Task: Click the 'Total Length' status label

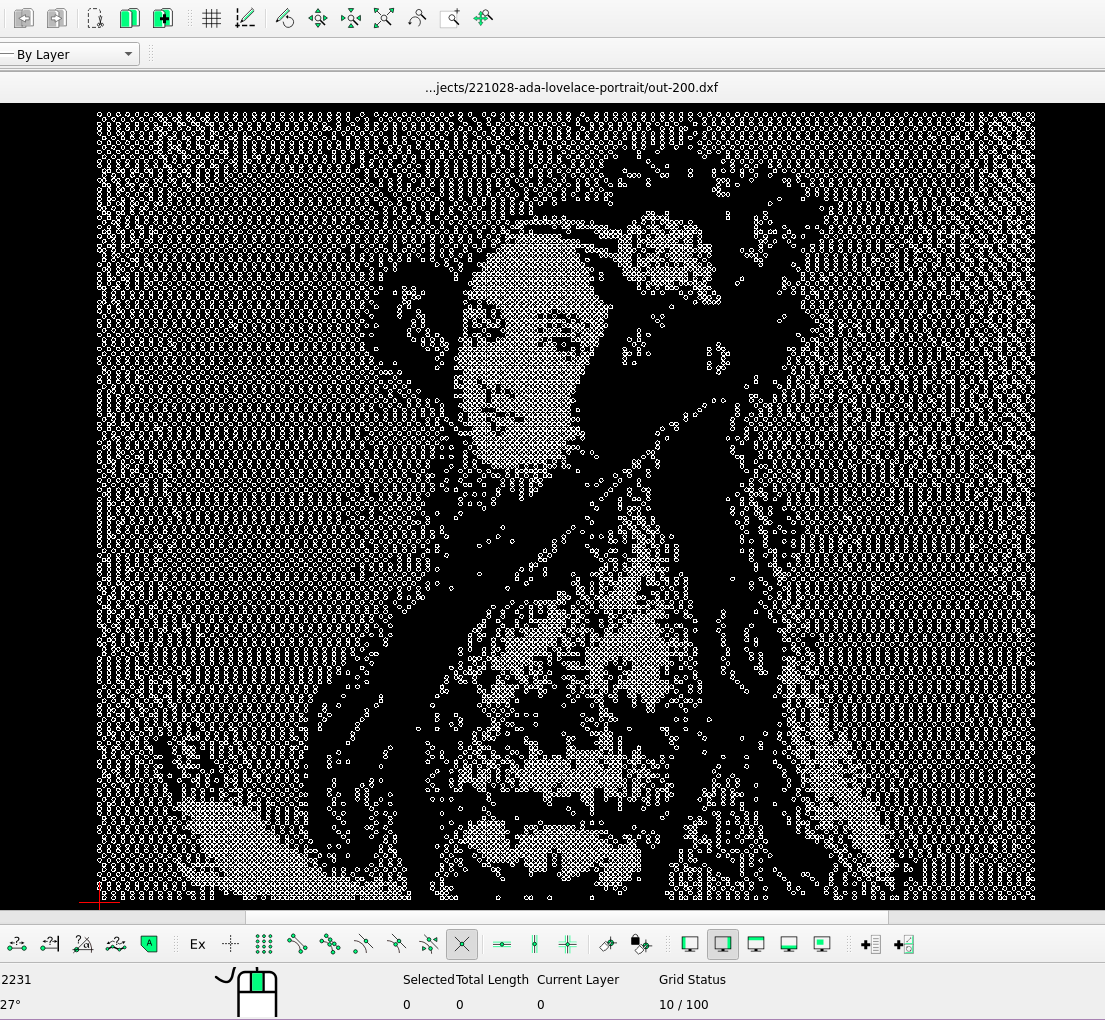Action: (x=492, y=979)
